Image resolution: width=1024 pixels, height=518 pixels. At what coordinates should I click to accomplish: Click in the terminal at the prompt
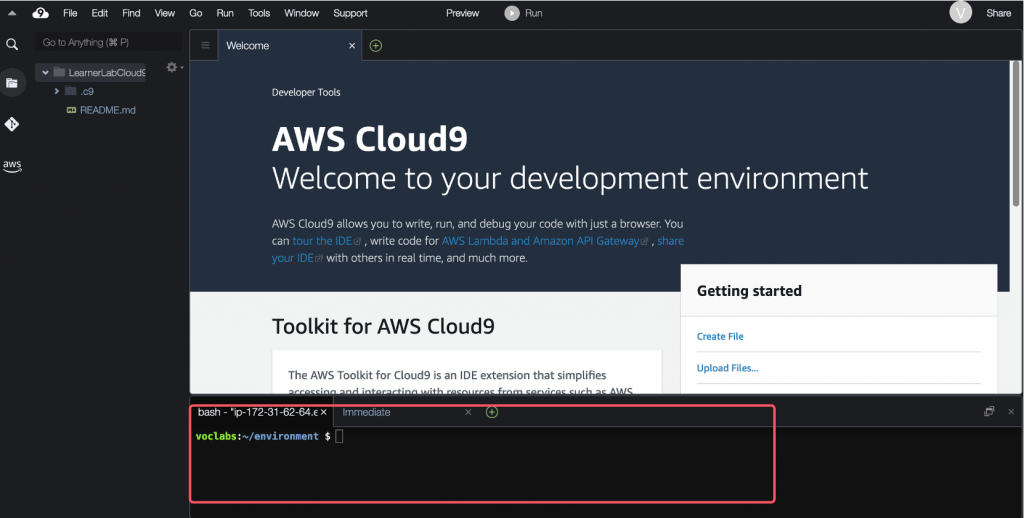339,436
